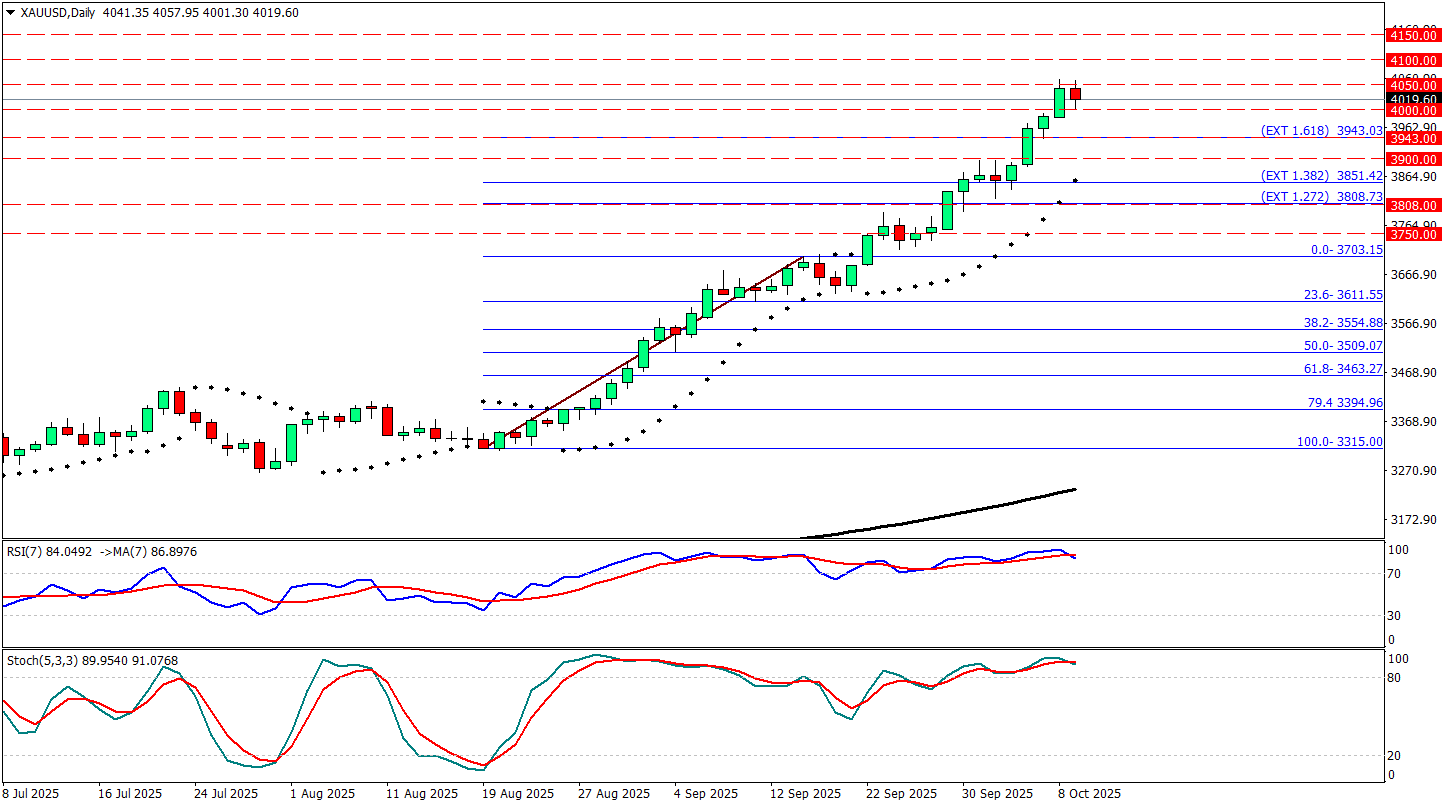Select the 100.0 Fibonacci level 3315.00 label
Screen dimensions: 1448x806
[1339, 442]
